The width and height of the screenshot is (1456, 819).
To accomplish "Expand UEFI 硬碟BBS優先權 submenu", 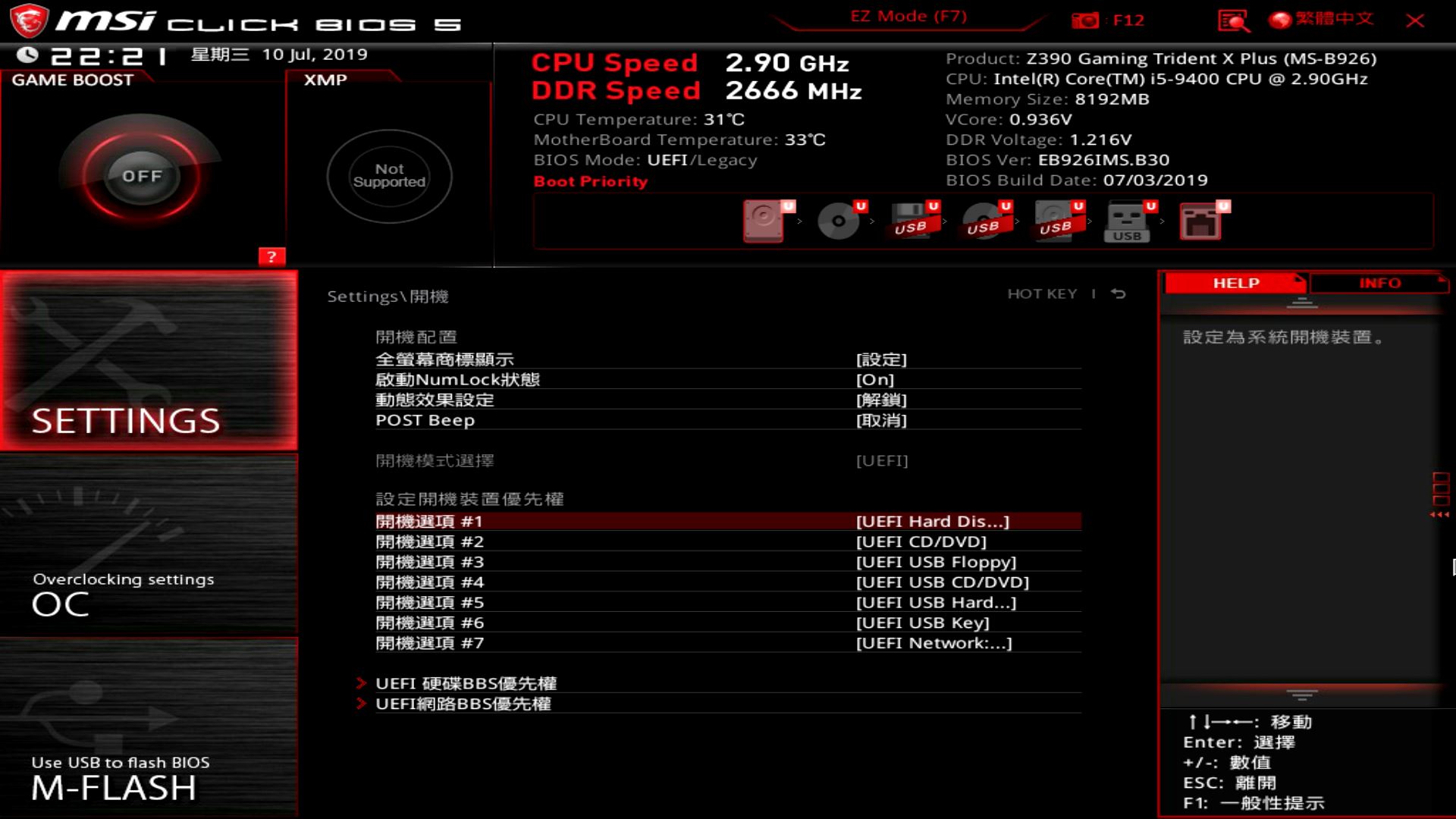I will click(466, 683).
